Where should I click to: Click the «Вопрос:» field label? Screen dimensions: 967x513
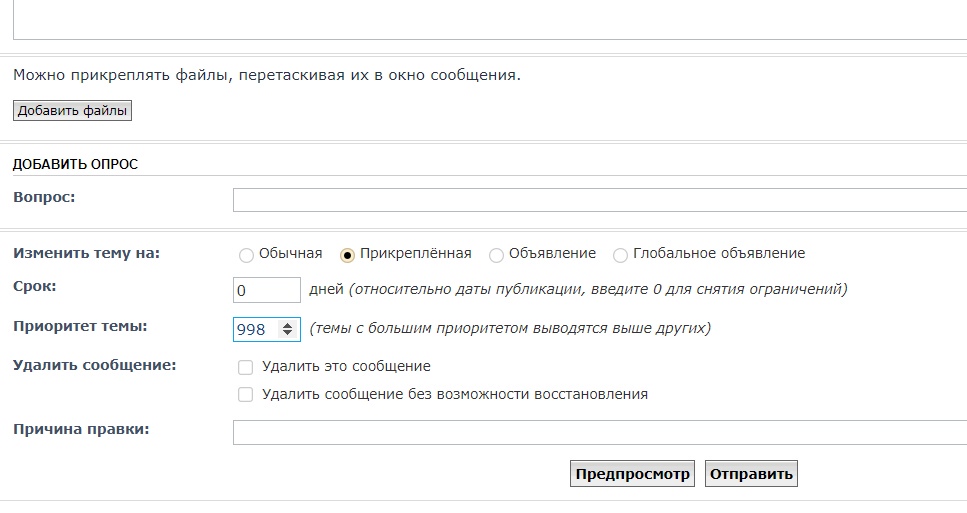click(x=44, y=197)
